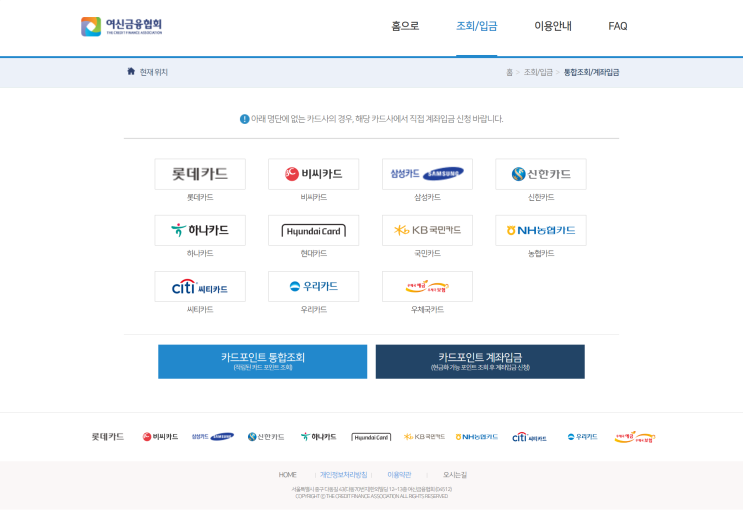Open footer banner logo 하나카드
Screen dimensions: 743x510
318,437
